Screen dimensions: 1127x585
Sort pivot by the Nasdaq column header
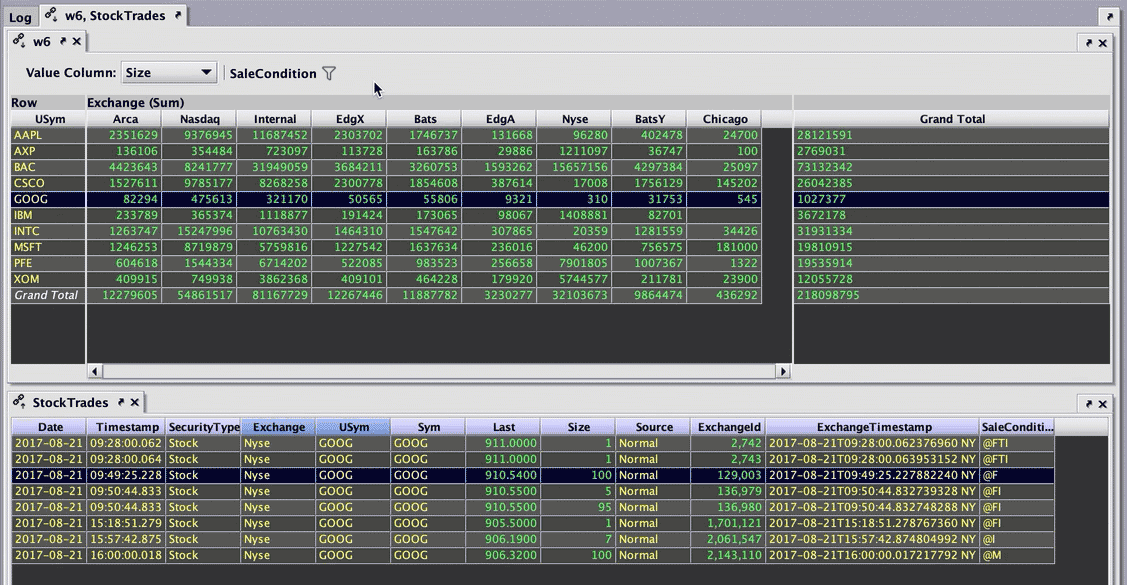(x=199, y=119)
